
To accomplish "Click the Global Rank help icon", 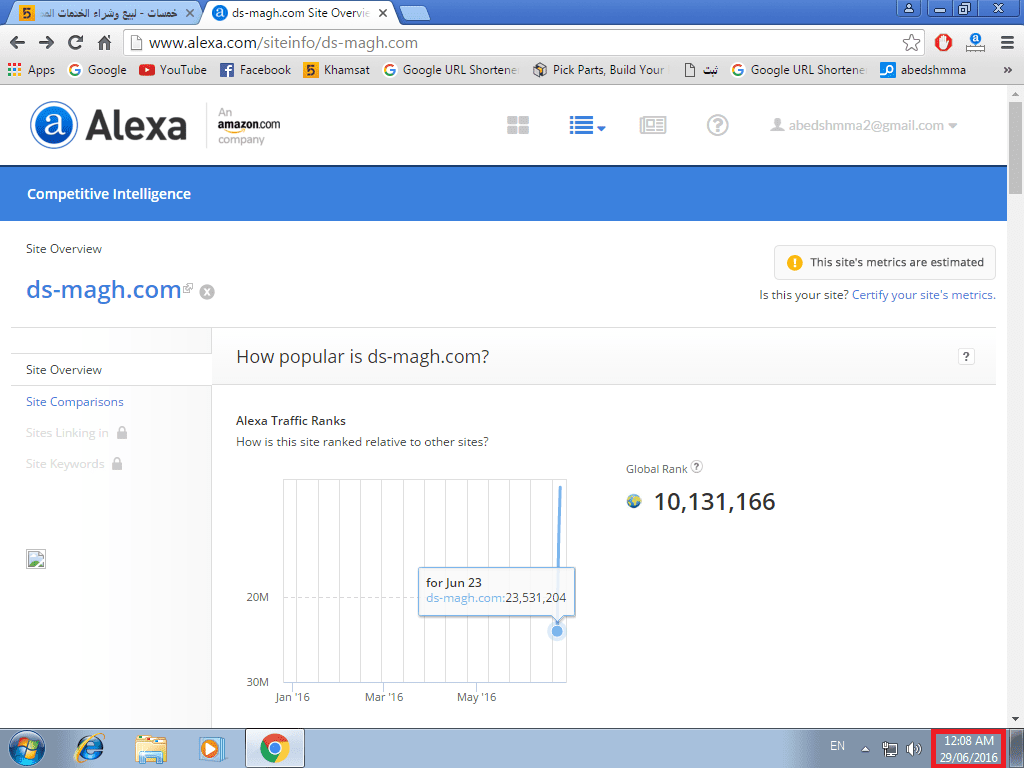I will [x=697, y=467].
